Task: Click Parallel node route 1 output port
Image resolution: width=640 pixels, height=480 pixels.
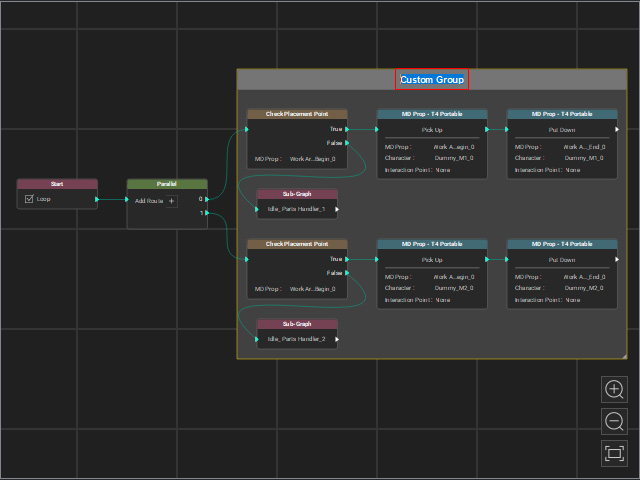Action: click(207, 213)
